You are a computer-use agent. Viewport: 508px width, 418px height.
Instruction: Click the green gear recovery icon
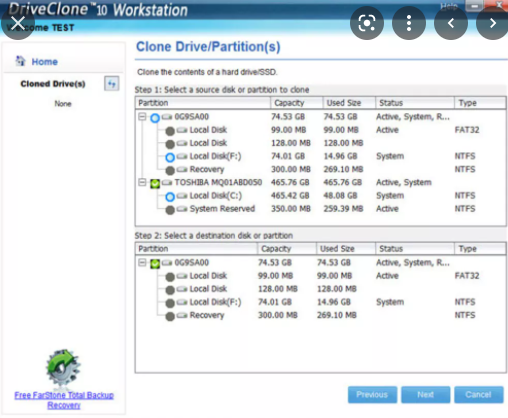point(63,369)
